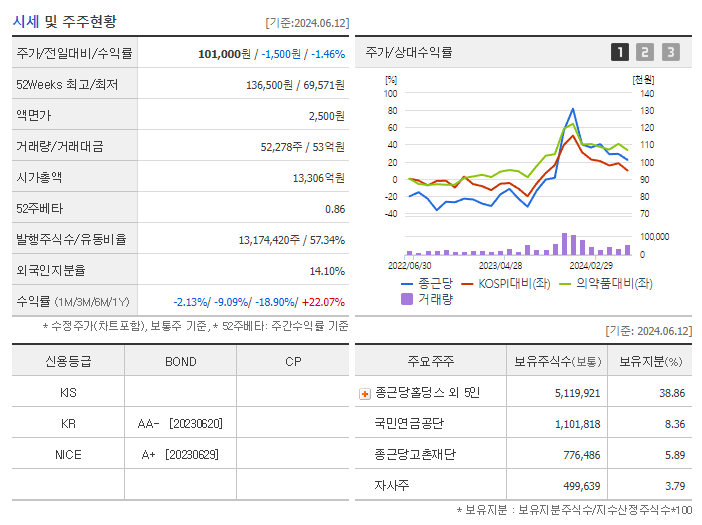Click the 2024/02/29 chart date label
702x525 pixels.
591,266
